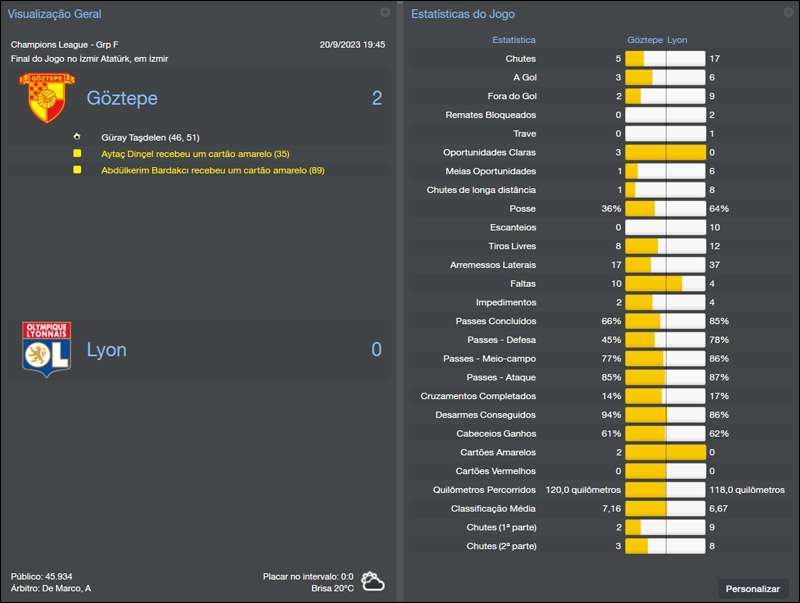Click the Lyon stats column header
The image size is (800, 603).
point(677,40)
